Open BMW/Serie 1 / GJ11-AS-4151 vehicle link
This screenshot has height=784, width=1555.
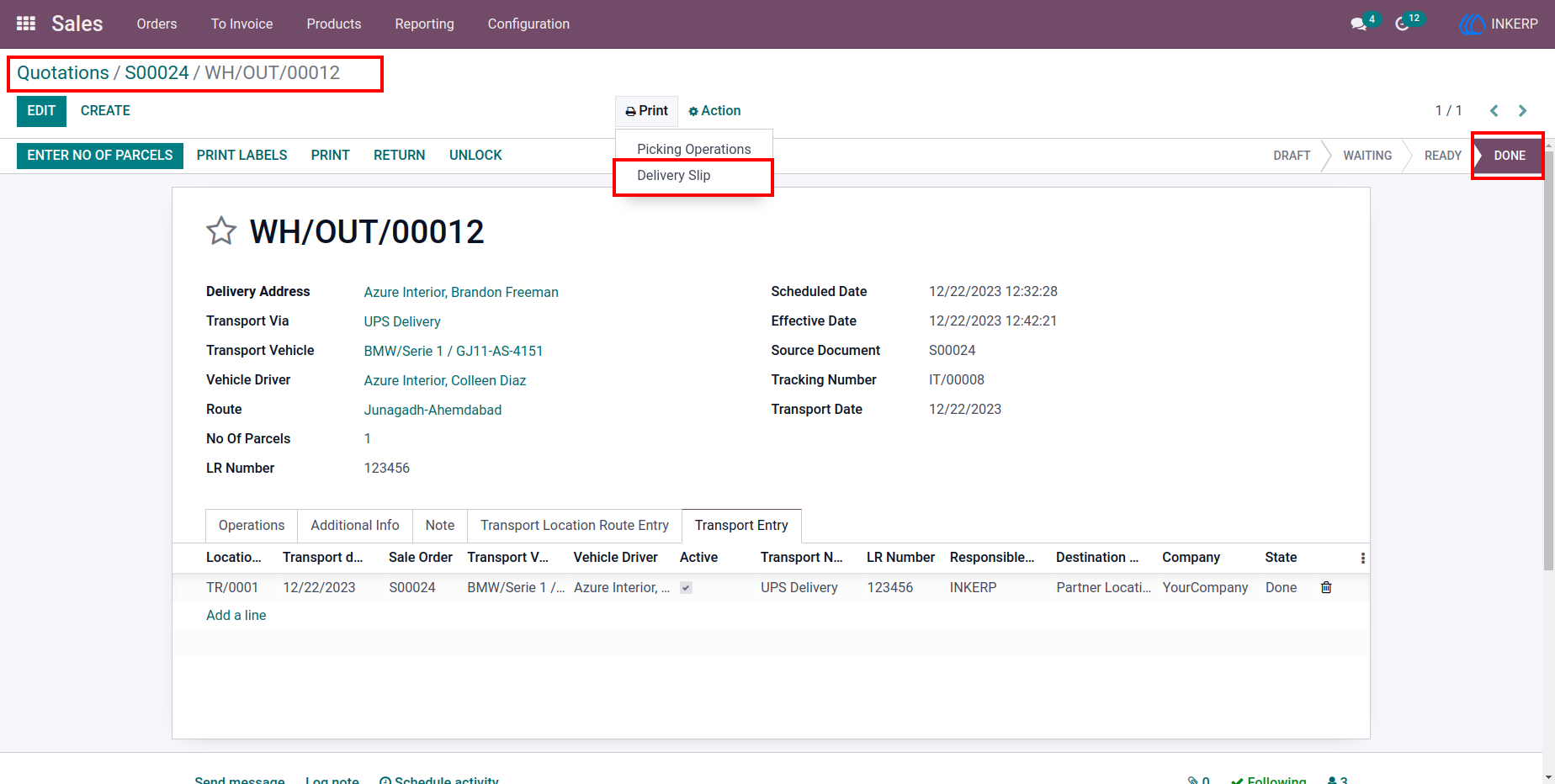tap(454, 351)
